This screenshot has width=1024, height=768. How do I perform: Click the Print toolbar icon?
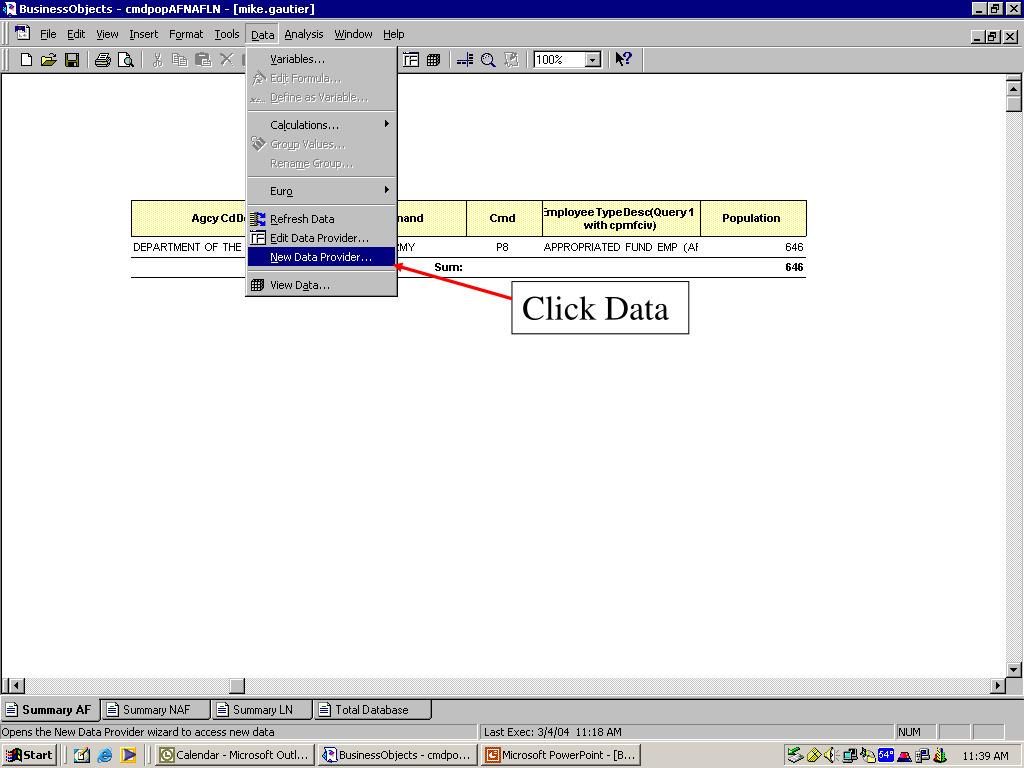click(102, 60)
